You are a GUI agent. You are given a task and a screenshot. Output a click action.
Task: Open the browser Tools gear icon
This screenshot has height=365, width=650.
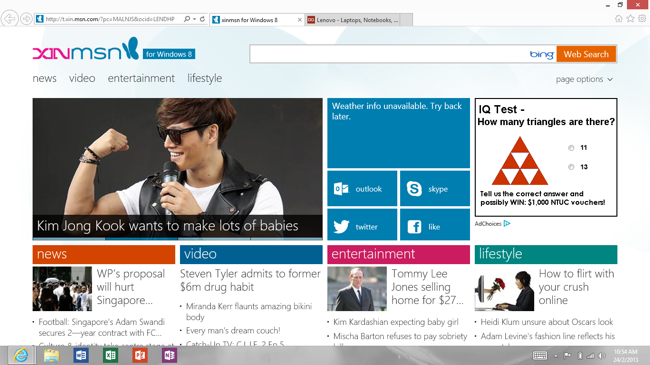click(642, 19)
